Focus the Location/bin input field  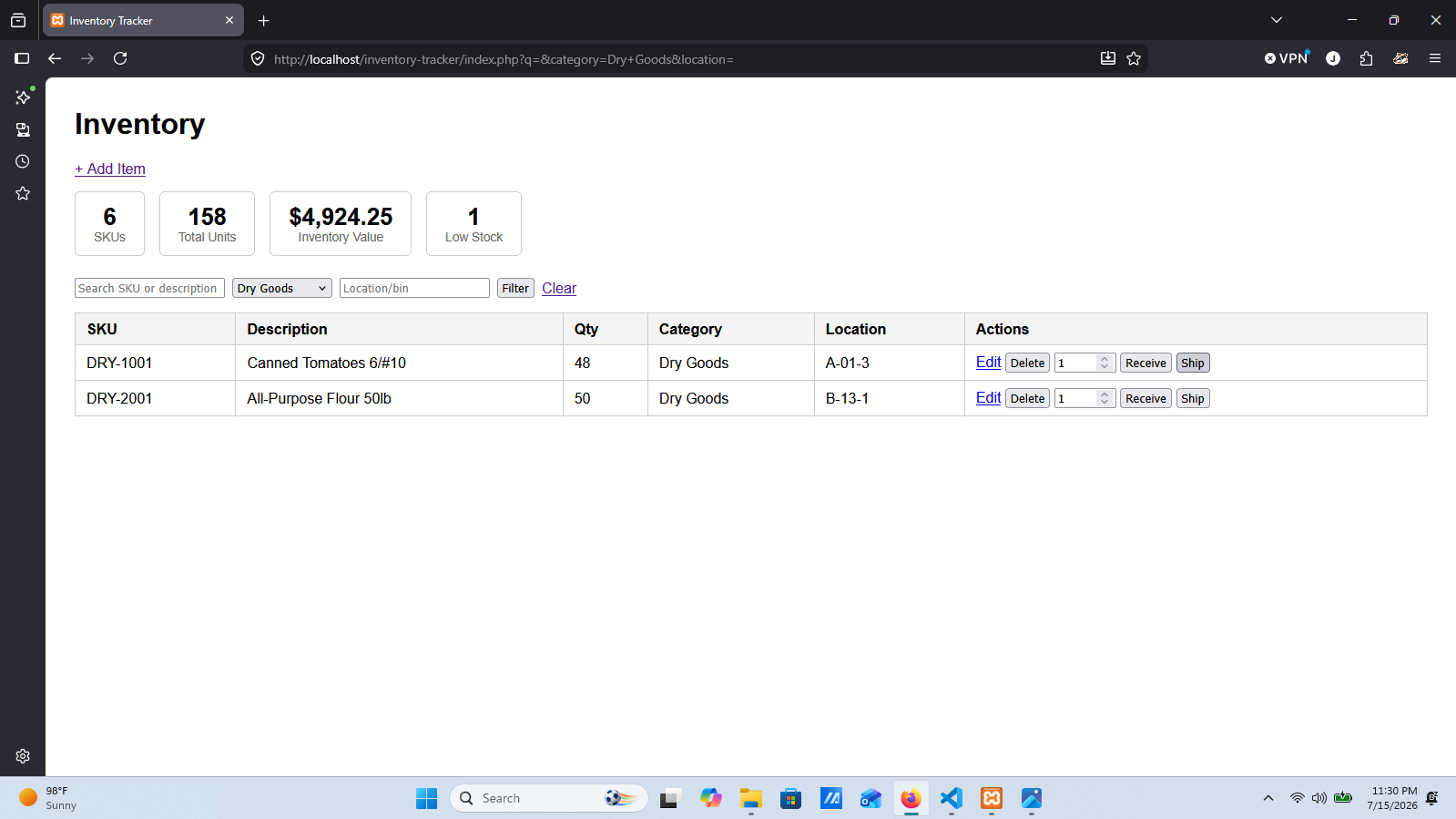414,288
